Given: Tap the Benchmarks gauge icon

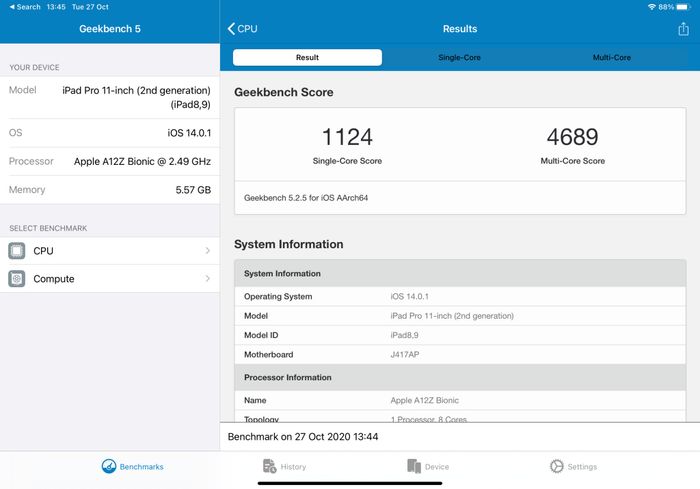Looking at the screenshot, I should coord(108,466).
